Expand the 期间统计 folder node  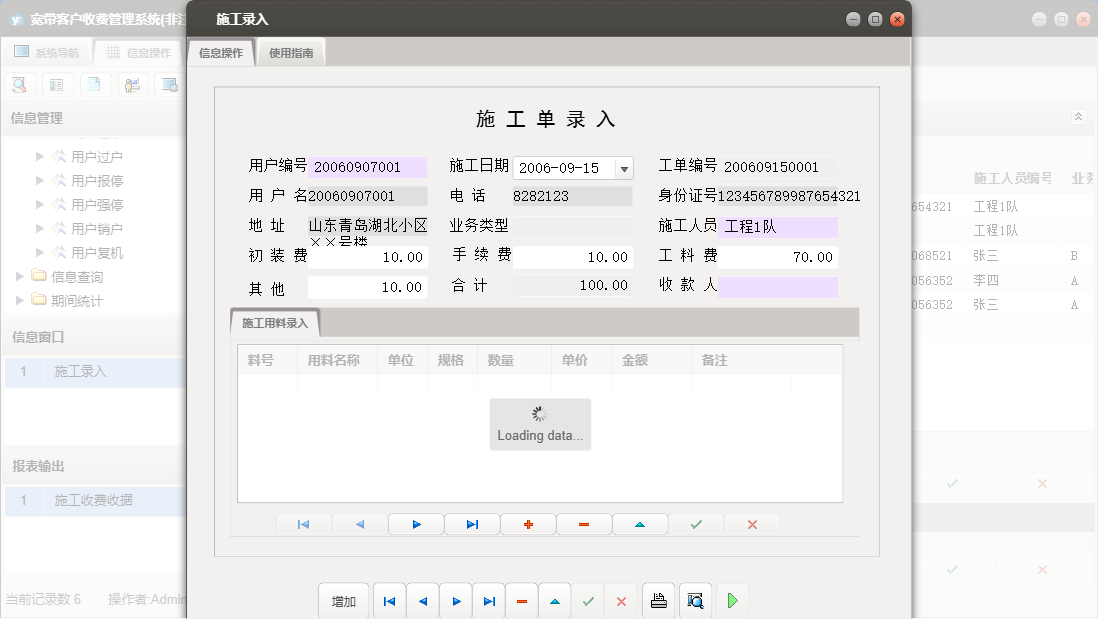coord(22,300)
